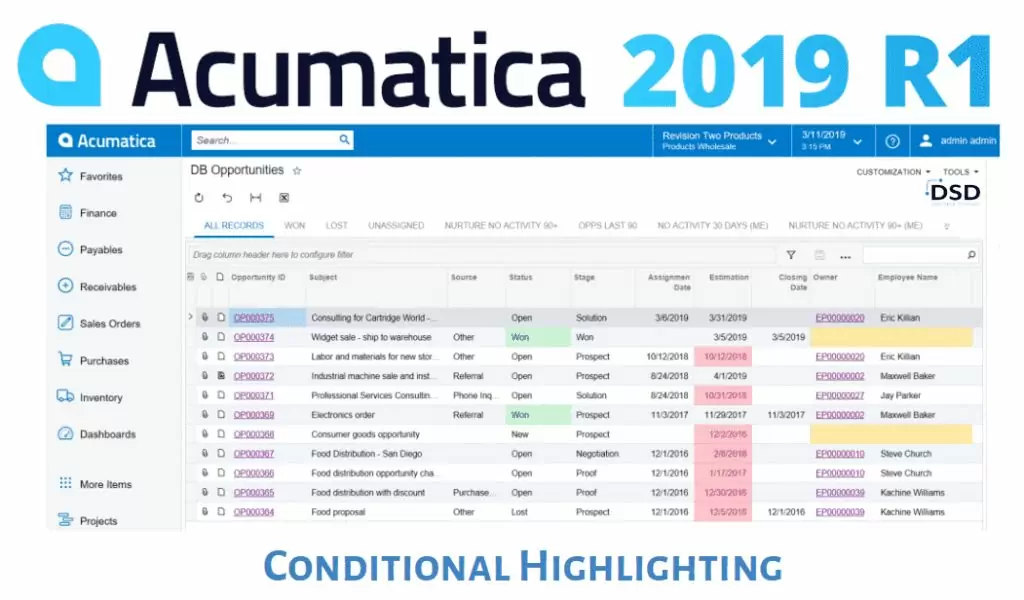Image resolution: width=1024 pixels, height=600 pixels.
Task: Open the Help icon in the header
Action: [x=891, y=140]
